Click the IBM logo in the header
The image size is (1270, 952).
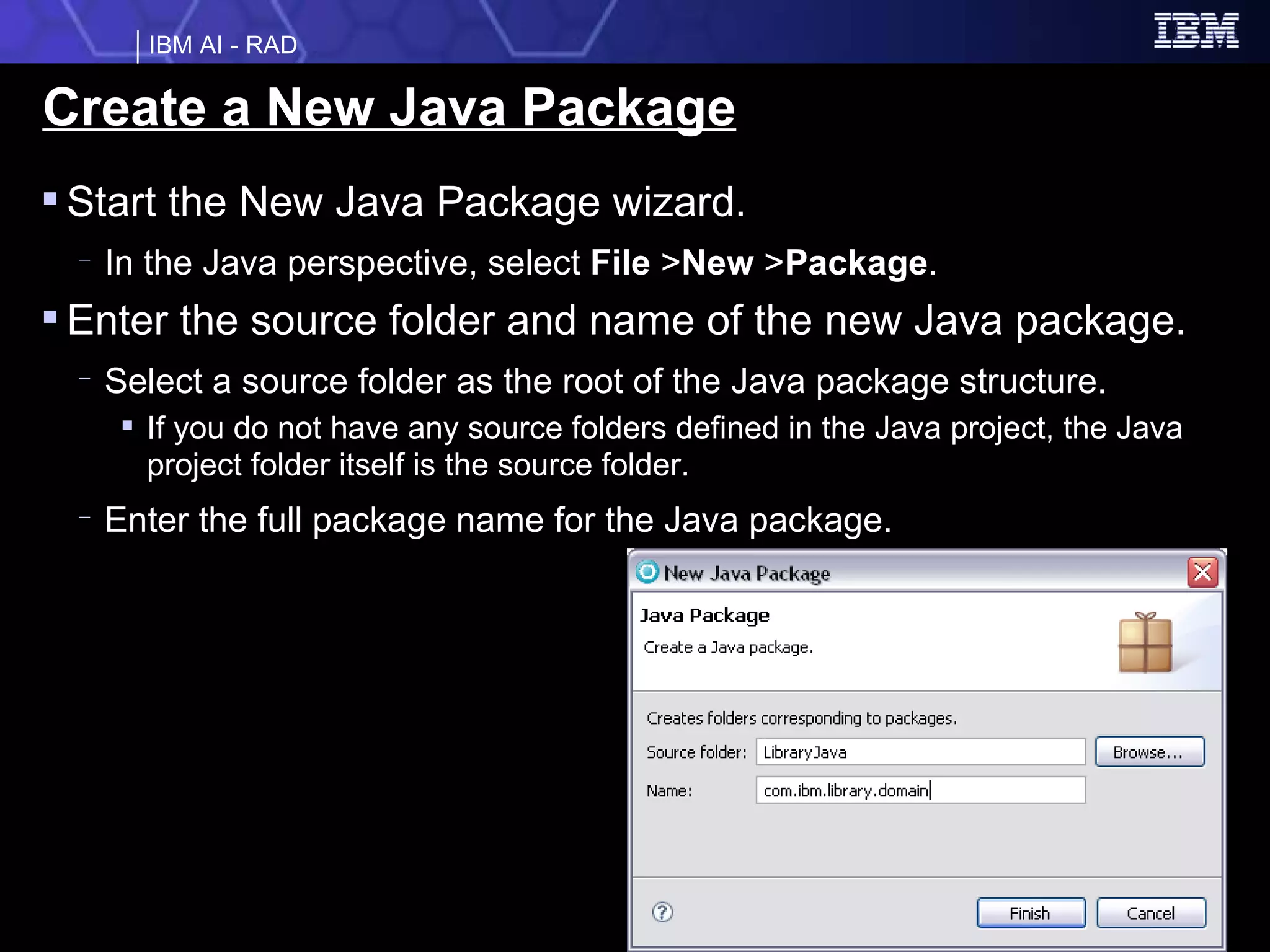pos(1196,30)
